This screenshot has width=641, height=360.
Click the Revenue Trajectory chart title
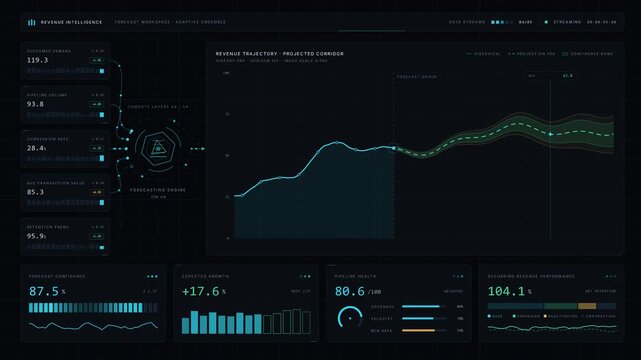coord(280,54)
